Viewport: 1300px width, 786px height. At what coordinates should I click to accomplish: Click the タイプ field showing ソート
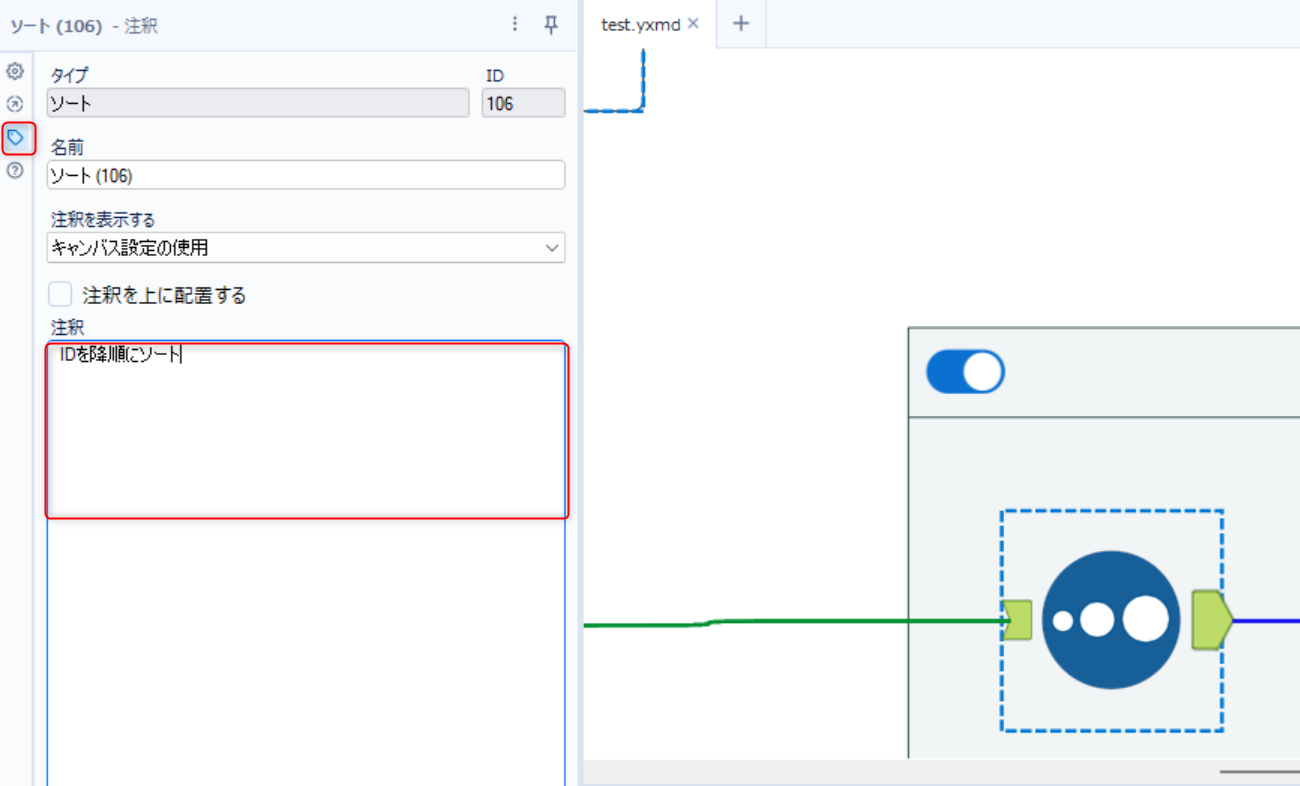pyautogui.click(x=258, y=103)
